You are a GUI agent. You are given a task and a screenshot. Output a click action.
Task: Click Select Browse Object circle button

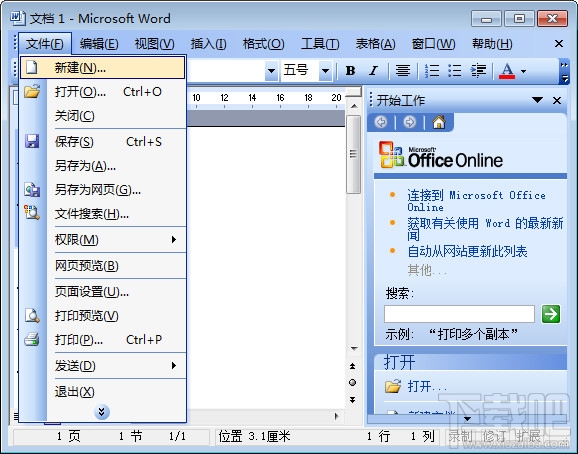pos(353,383)
